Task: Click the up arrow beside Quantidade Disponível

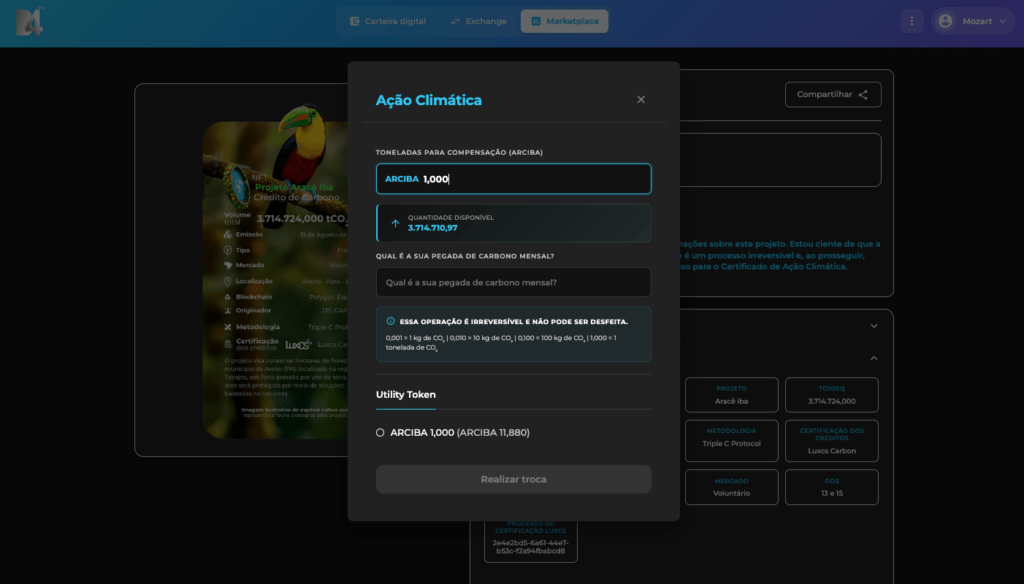Action: pos(395,223)
